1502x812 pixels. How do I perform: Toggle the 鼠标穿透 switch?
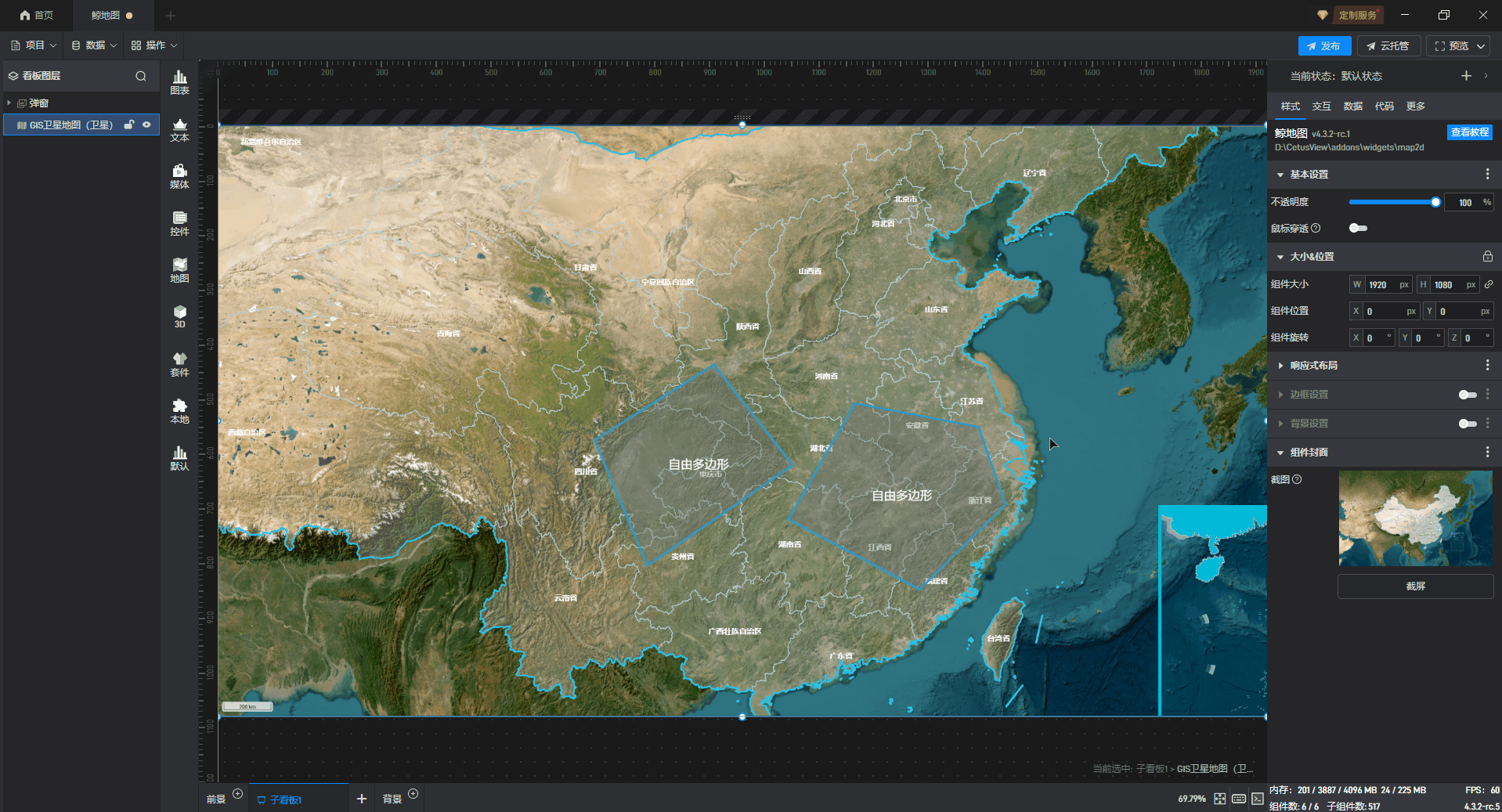(x=1358, y=228)
